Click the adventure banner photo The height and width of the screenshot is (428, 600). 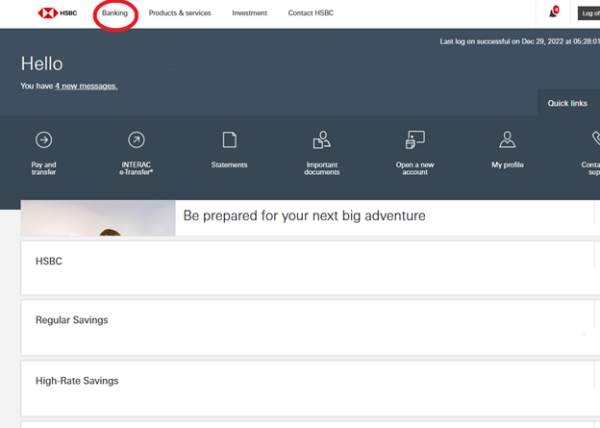[98, 218]
